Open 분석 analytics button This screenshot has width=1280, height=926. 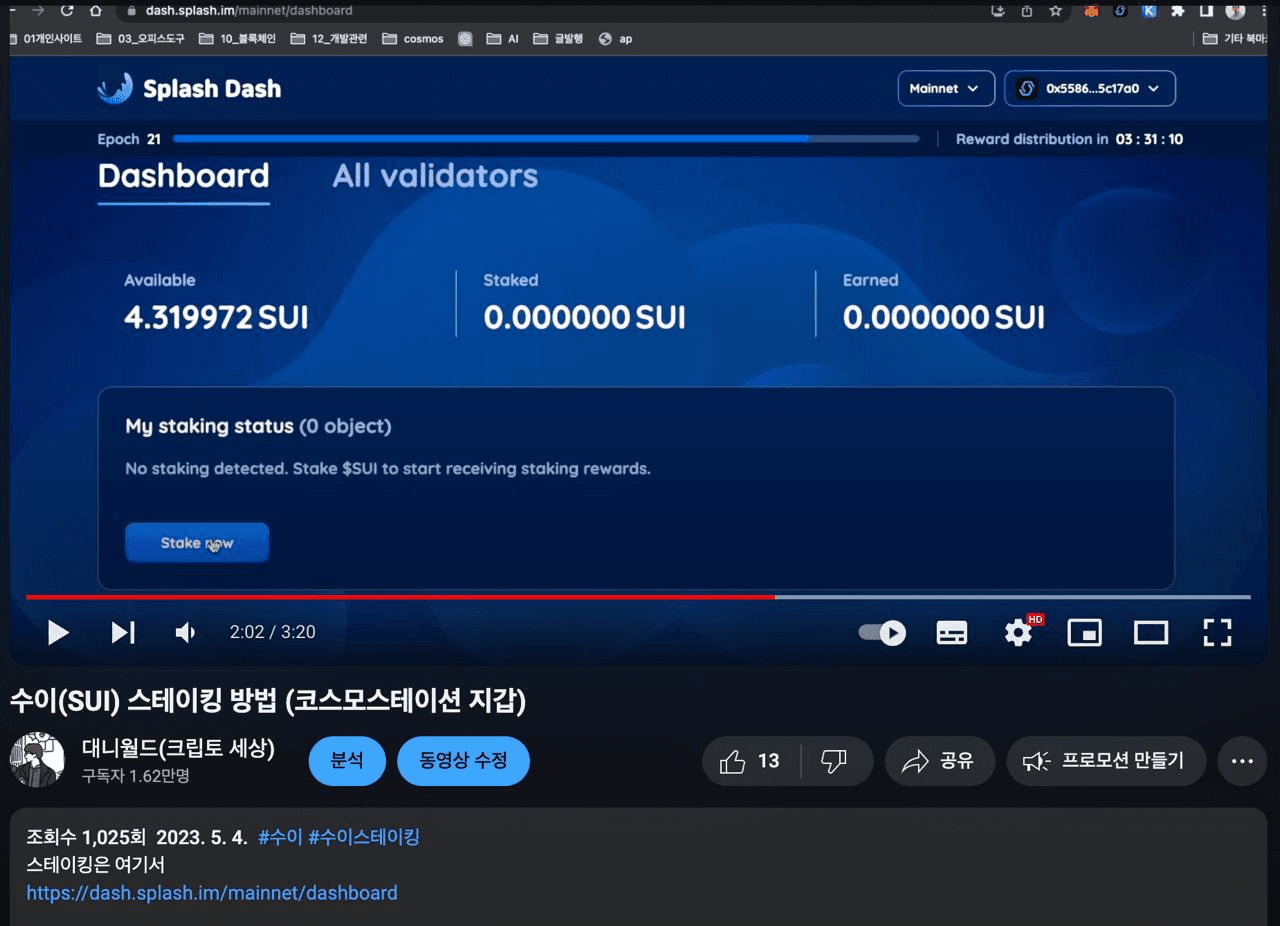(x=346, y=761)
